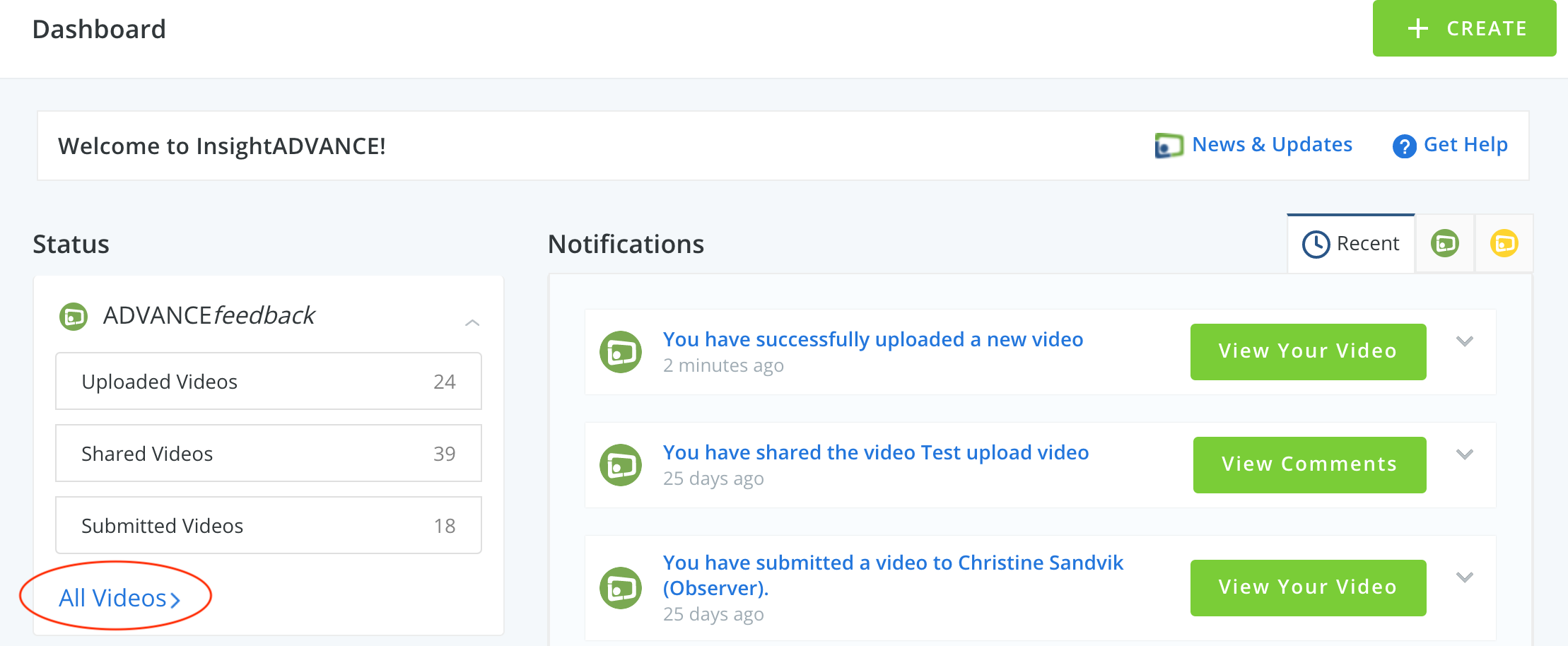Collapse the ADVANCEfeedback status section
This screenshot has height=646, width=1568.
click(x=472, y=322)
